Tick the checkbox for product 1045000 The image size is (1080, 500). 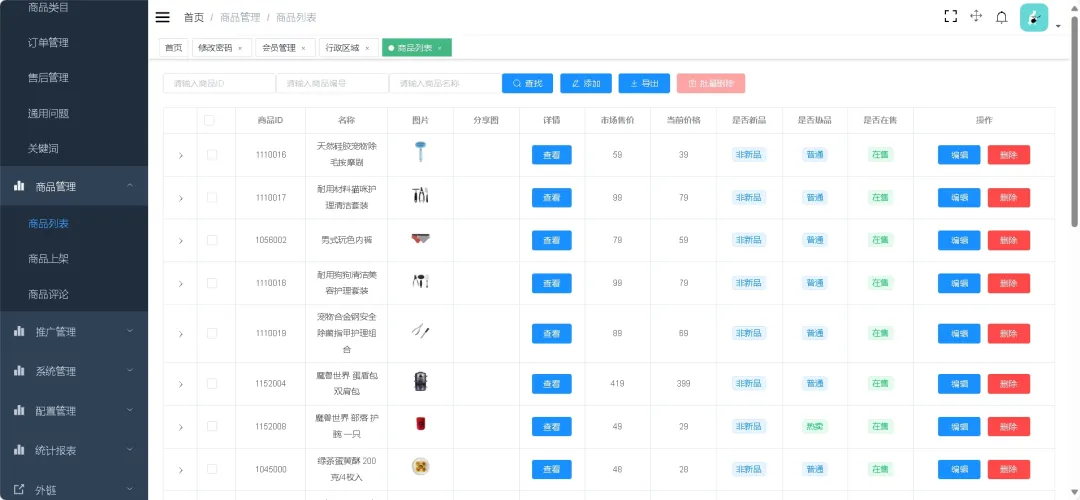tap(211, 468)
